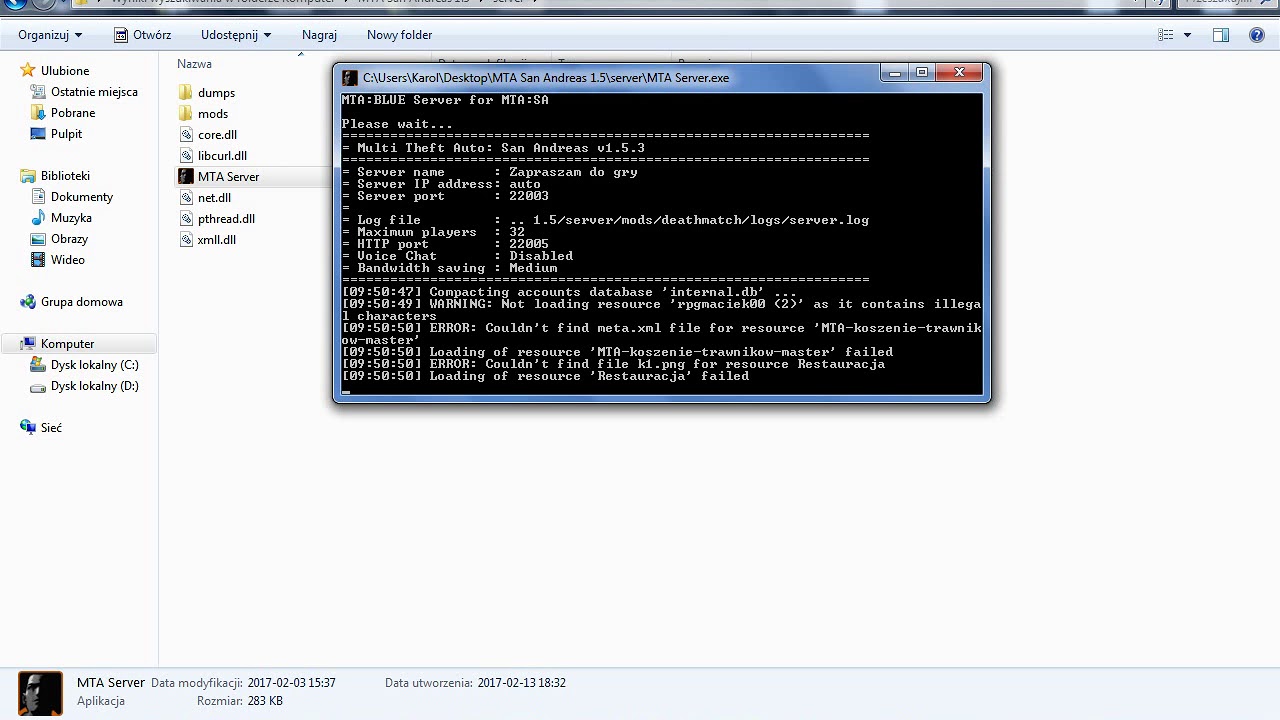Sort files by the Nazwa column header
Screen dimensions: 1280x720
194,64
